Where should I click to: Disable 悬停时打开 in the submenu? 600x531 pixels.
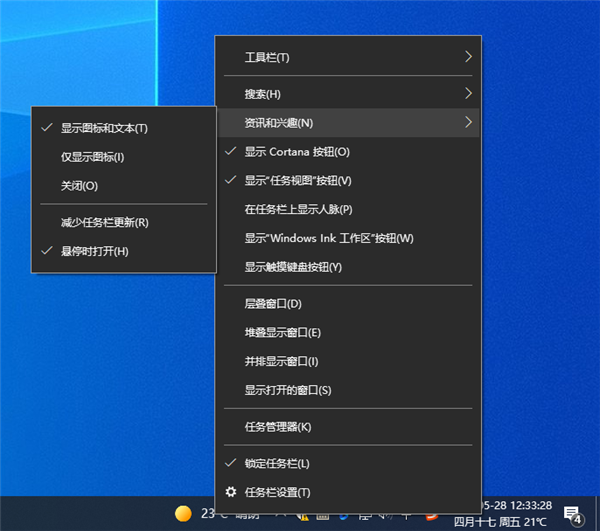95,251
